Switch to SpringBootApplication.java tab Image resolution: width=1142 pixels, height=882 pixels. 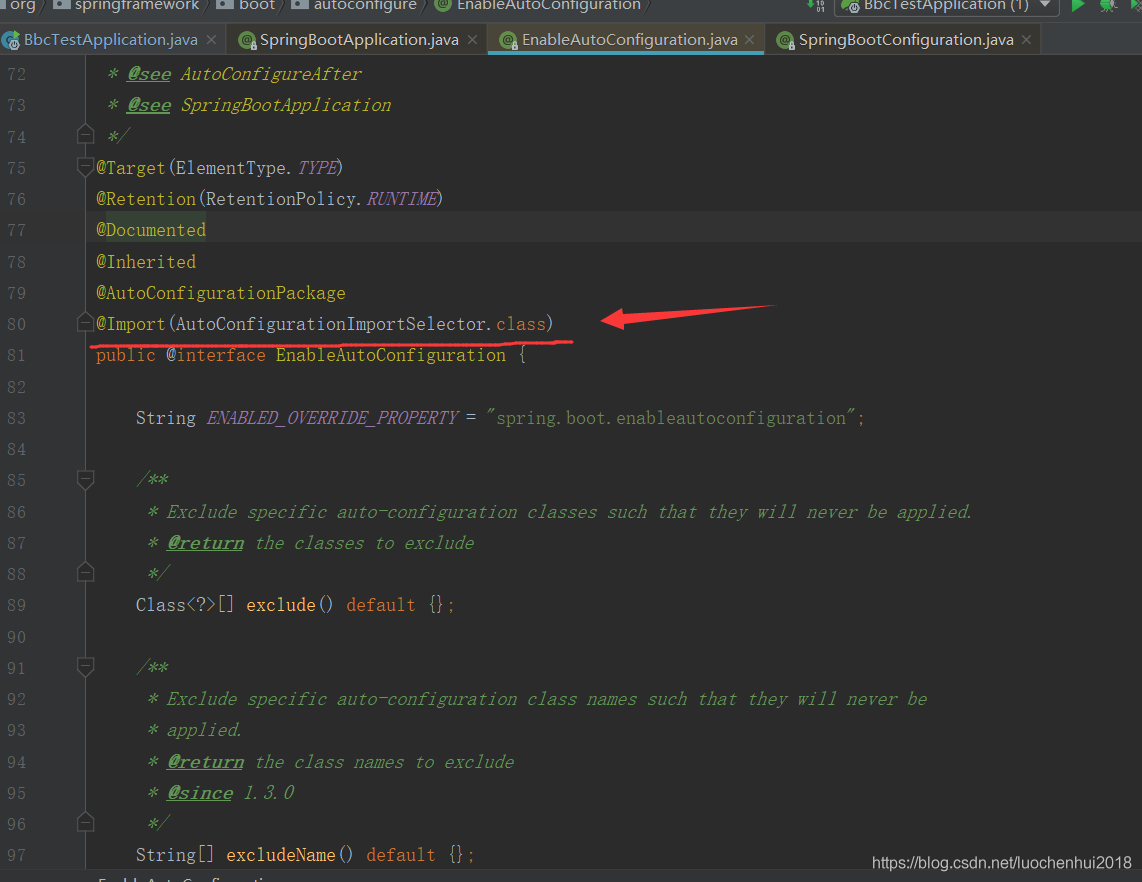[358, 40]
